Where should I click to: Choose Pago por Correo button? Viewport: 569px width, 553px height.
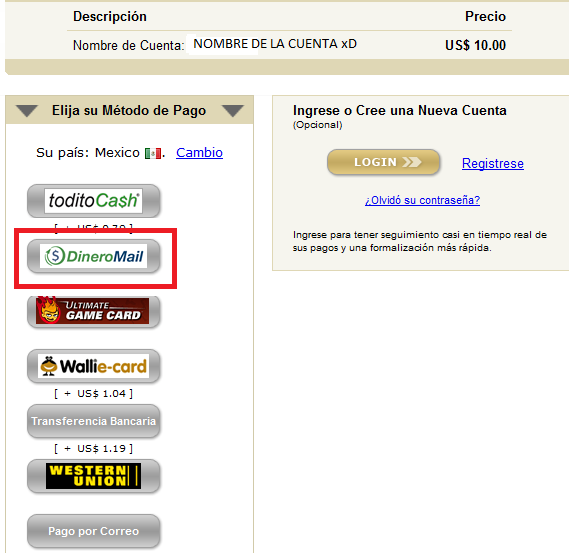[94, 531]
